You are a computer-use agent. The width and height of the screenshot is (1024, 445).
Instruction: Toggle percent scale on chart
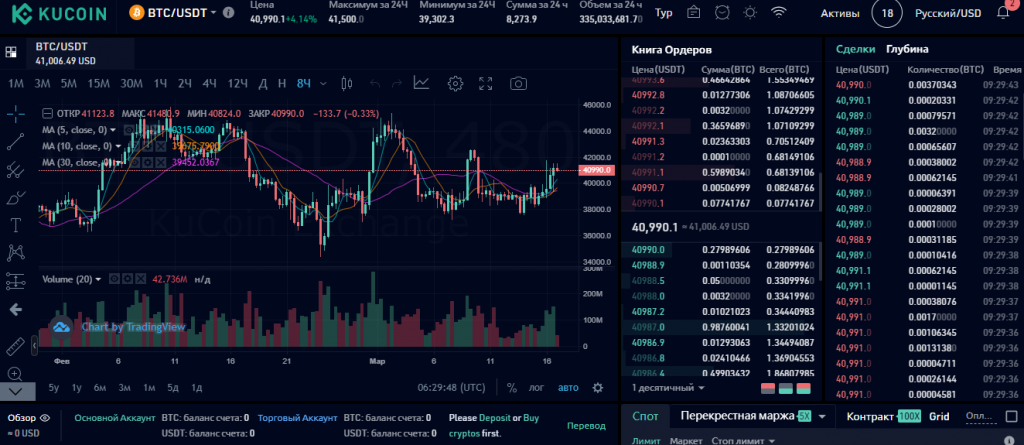512,387
